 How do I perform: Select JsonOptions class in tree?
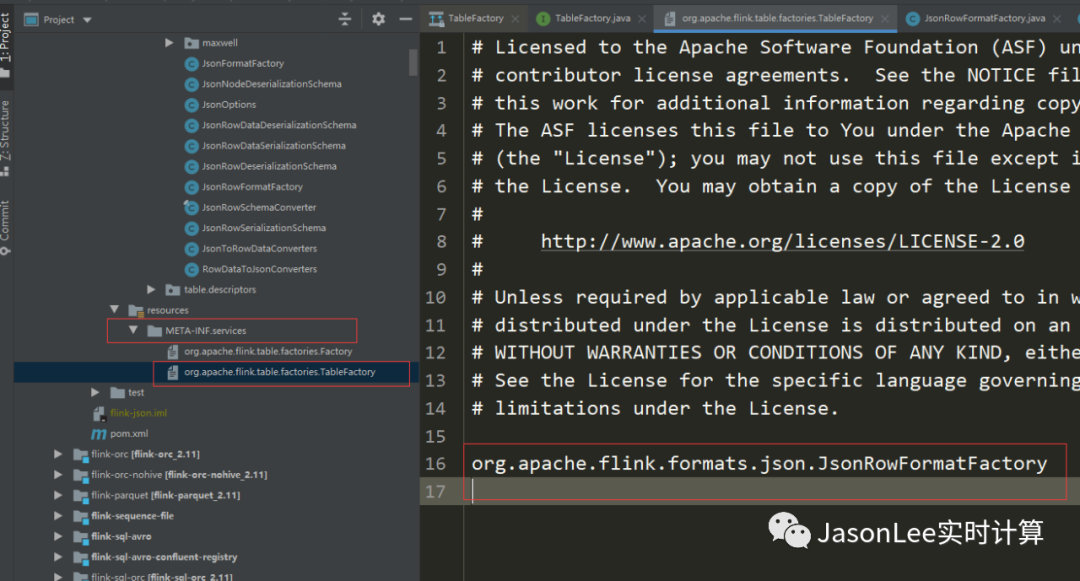point(229,105)
